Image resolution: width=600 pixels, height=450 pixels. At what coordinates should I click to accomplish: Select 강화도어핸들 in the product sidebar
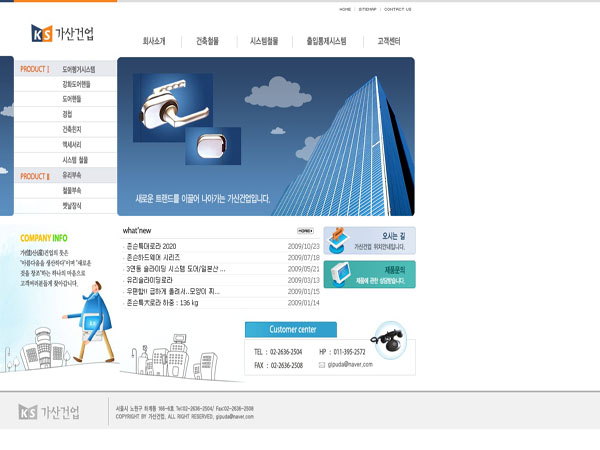[76, 85]
